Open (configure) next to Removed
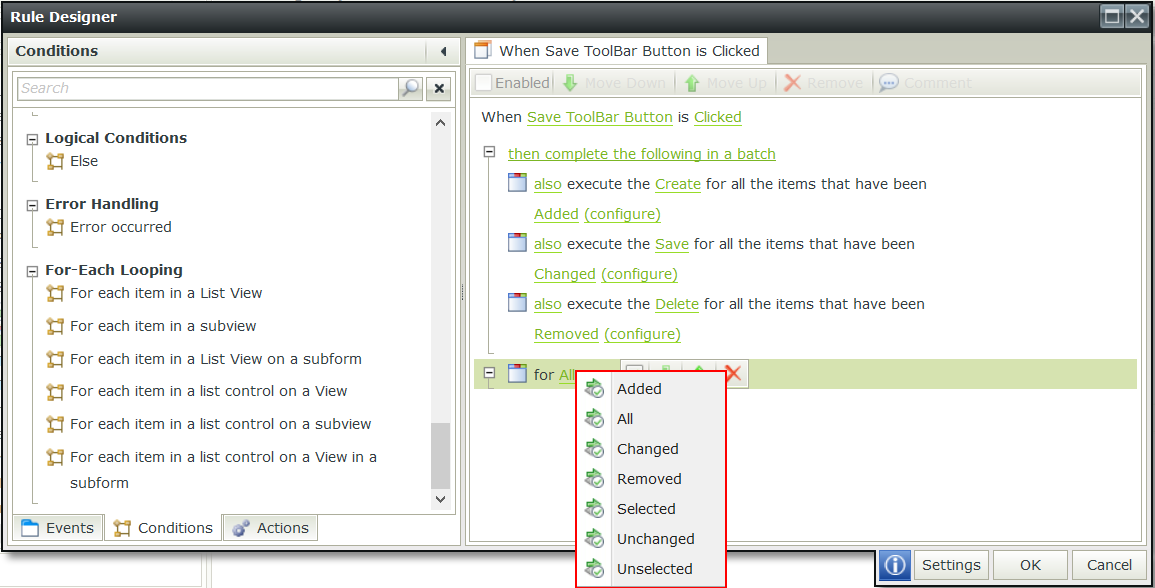The width and height of the screenshot is (1155, 588). tap(642, 335)
